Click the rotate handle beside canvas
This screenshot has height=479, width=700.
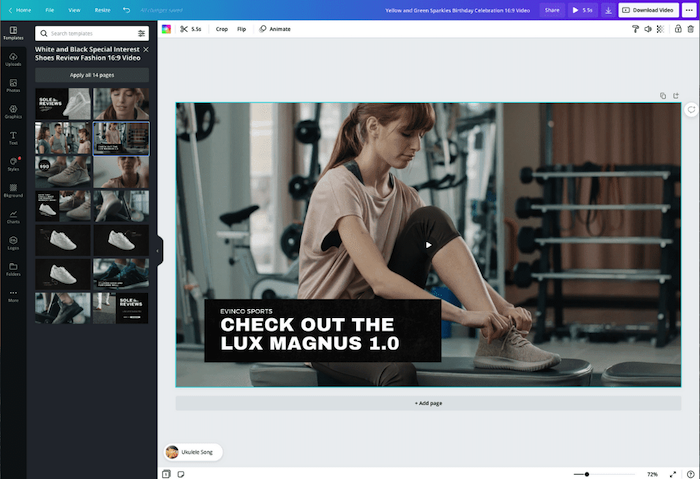point(691,109)
